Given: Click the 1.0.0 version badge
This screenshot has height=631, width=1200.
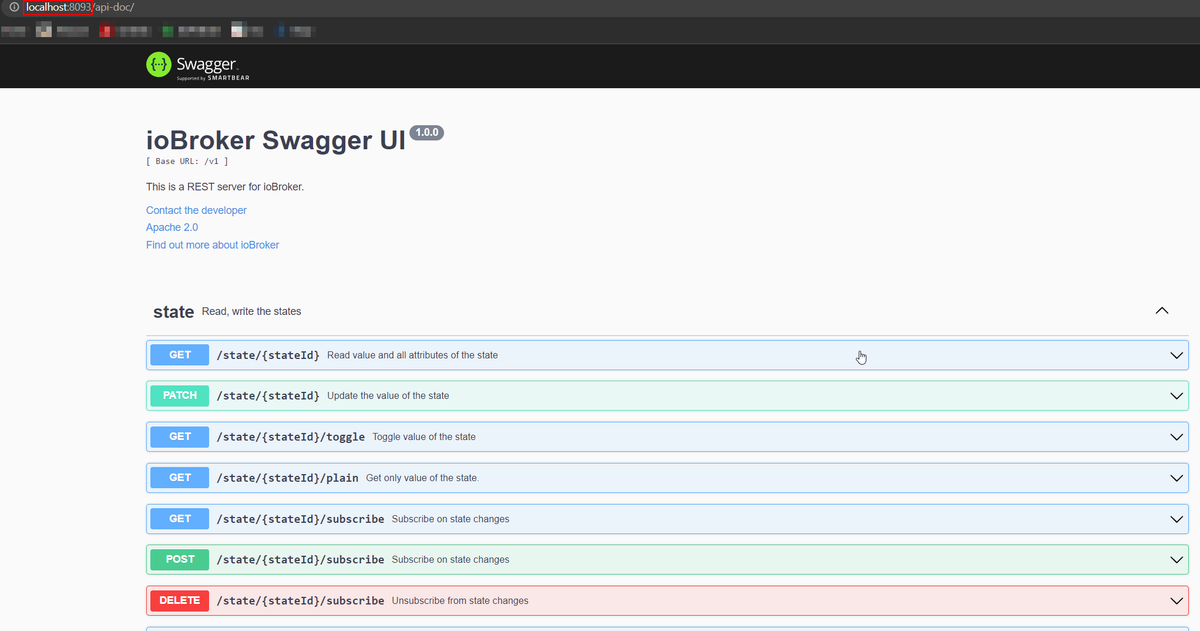Looking at the screenshot, I should 427,133.
